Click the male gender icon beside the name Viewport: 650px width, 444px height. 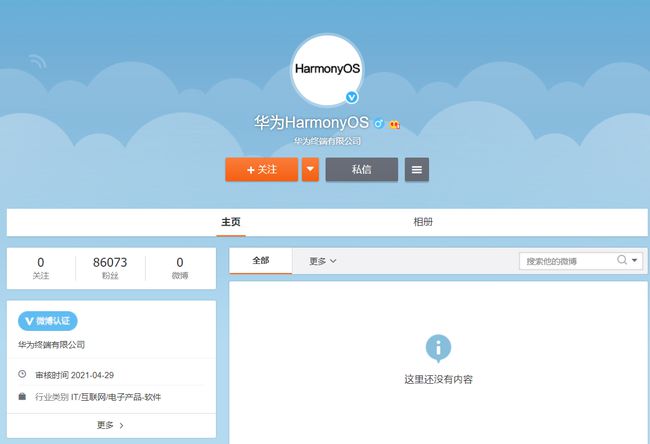(378, 124)
